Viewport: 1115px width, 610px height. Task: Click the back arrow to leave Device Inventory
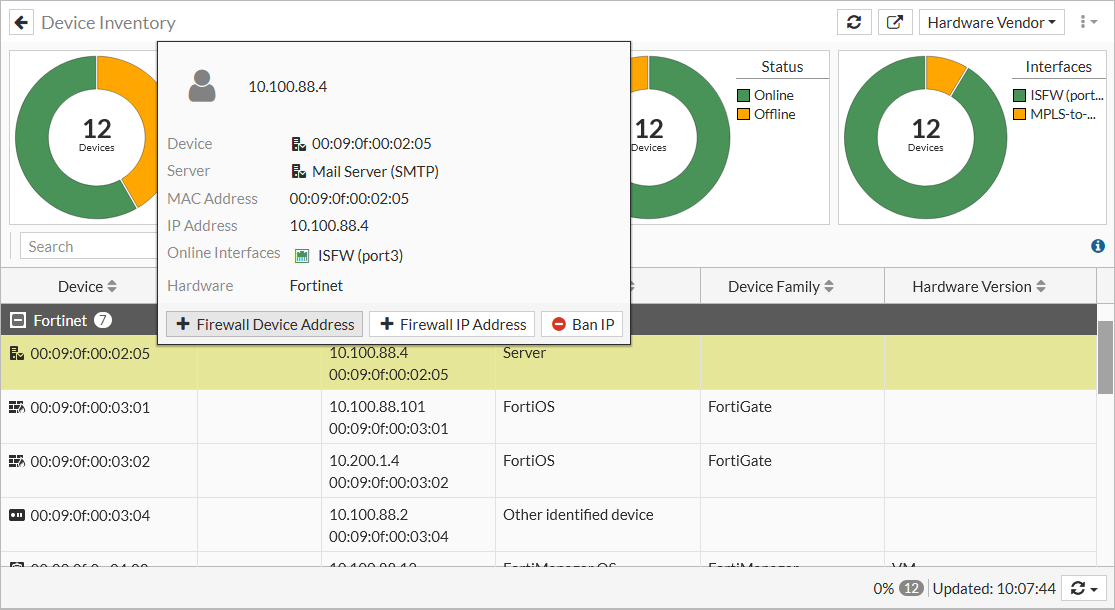[21, 22]
